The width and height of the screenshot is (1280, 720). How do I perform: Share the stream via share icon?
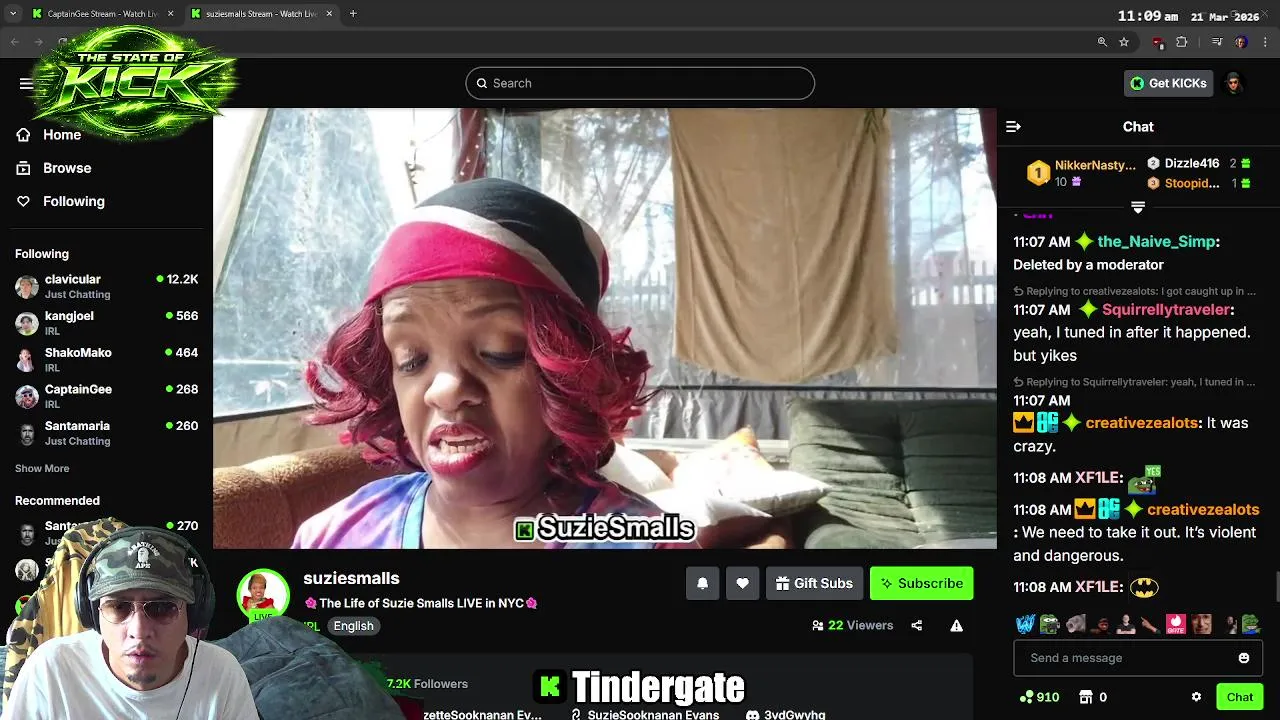916,626
